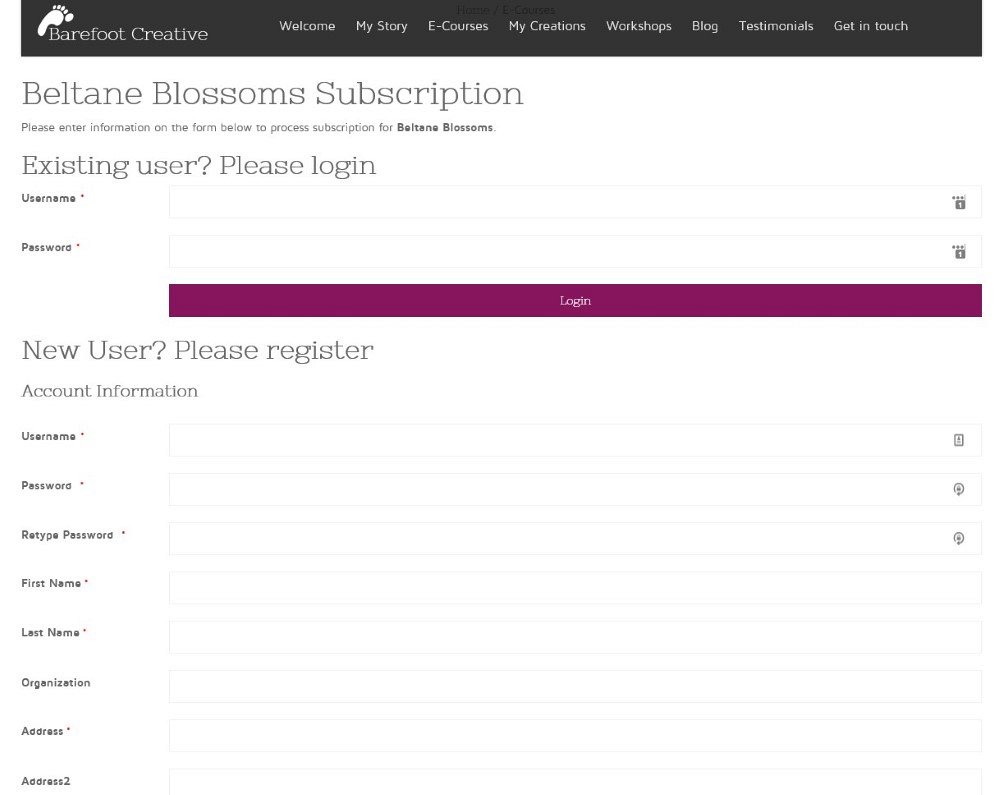Click the key icon in the Password field
This screenshot has width=1000, height=795.
(959, 489)
